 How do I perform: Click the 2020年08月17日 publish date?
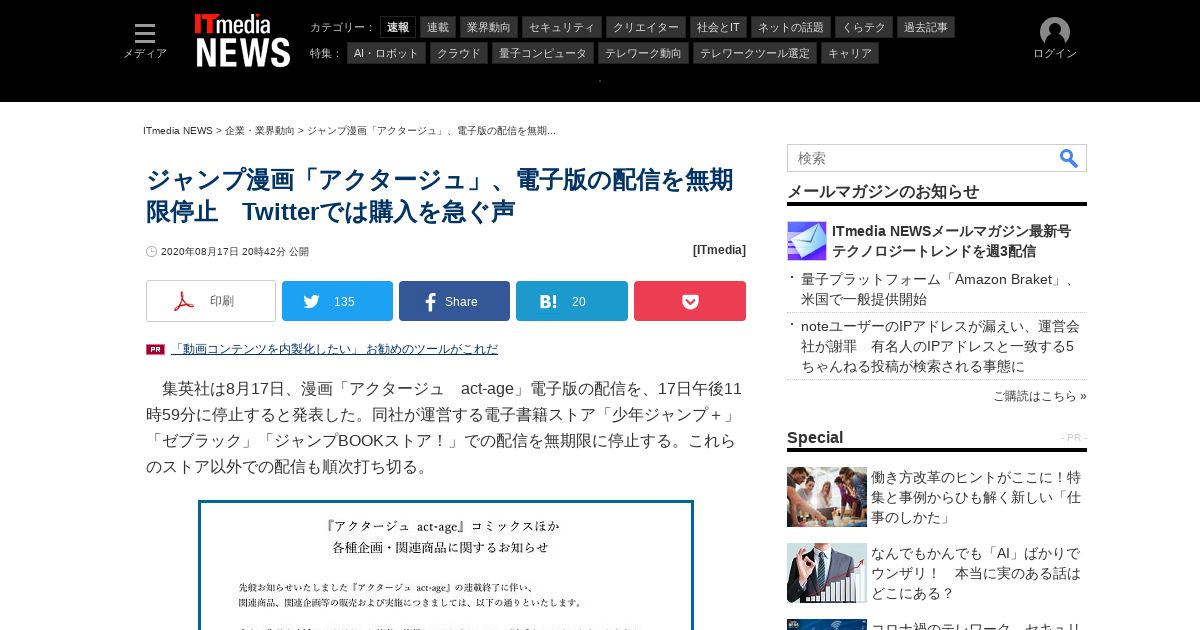(x=235, y=252)
